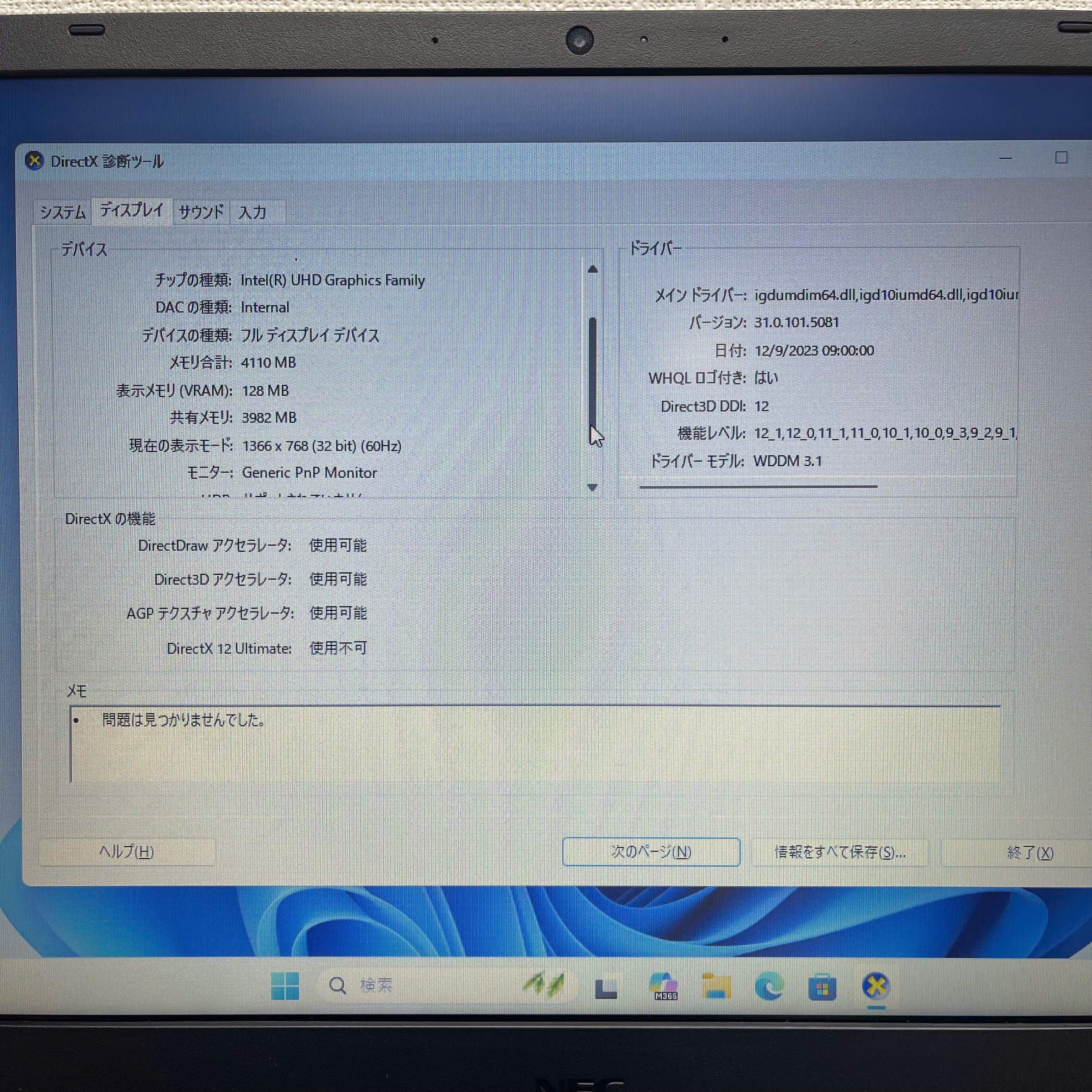Screen dimensions: 1092x1092
Task: Click 次のページ(N) button
Action: click(x=651, y=852)
